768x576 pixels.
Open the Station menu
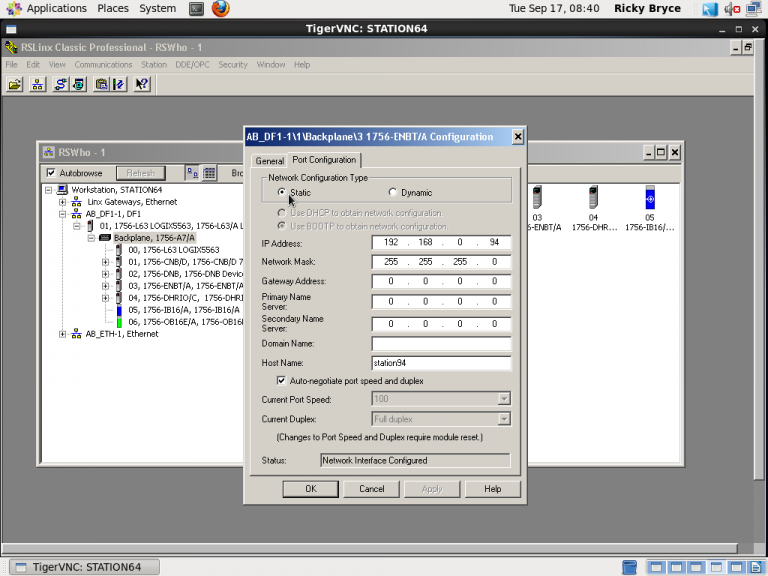(154, 65)
